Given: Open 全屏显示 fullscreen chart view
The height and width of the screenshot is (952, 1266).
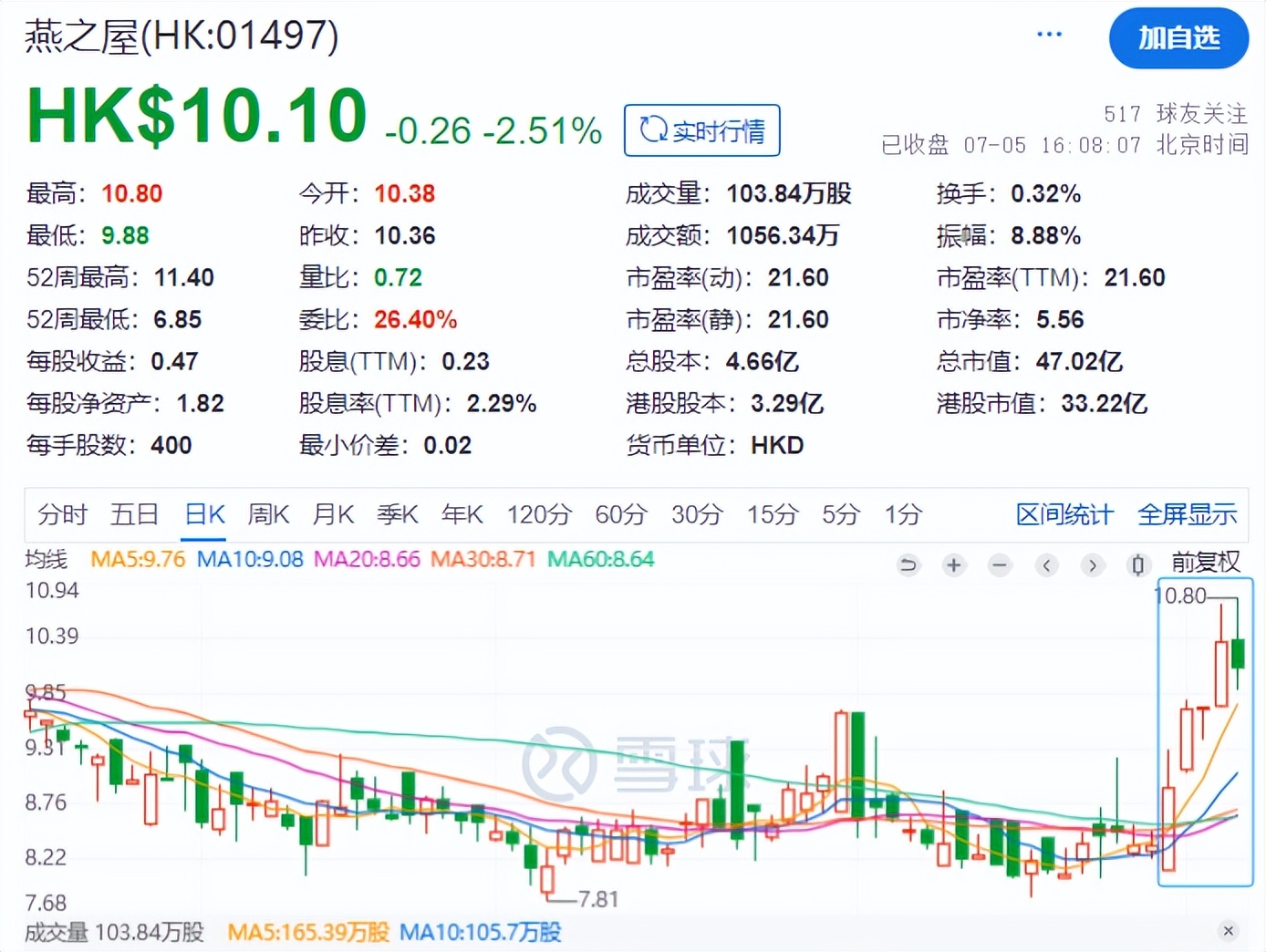Looking at the screenshot, I should tap(1187, 514).
